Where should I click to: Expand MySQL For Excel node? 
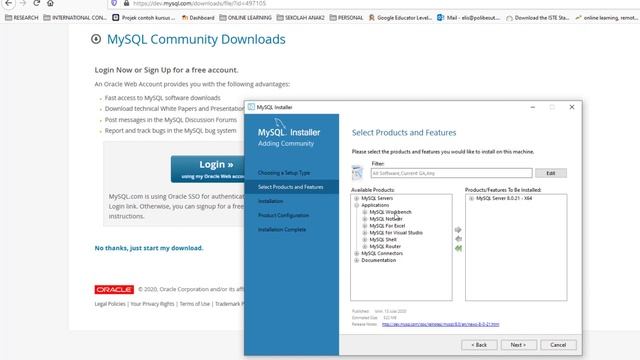tap(365, 226)
